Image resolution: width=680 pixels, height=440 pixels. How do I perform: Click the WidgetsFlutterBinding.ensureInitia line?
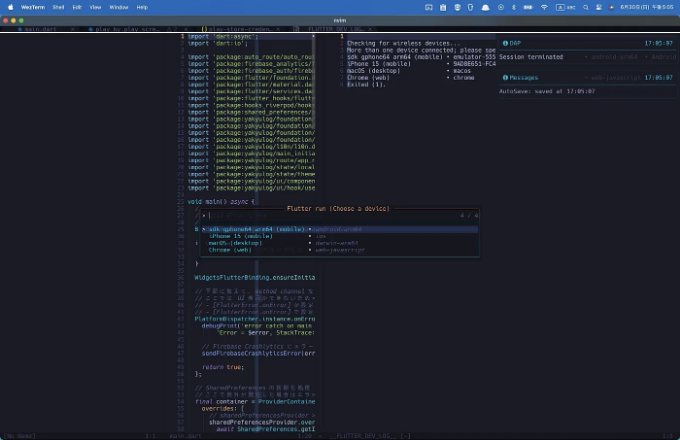pyautogui.click(x=255, y=277)
